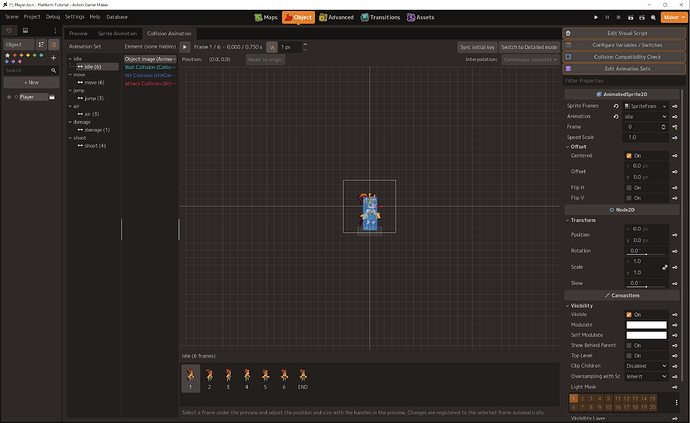Enable the Flip V checkbox
The width and height of the screenshot is (690, 423).
[x=629, y=198]
